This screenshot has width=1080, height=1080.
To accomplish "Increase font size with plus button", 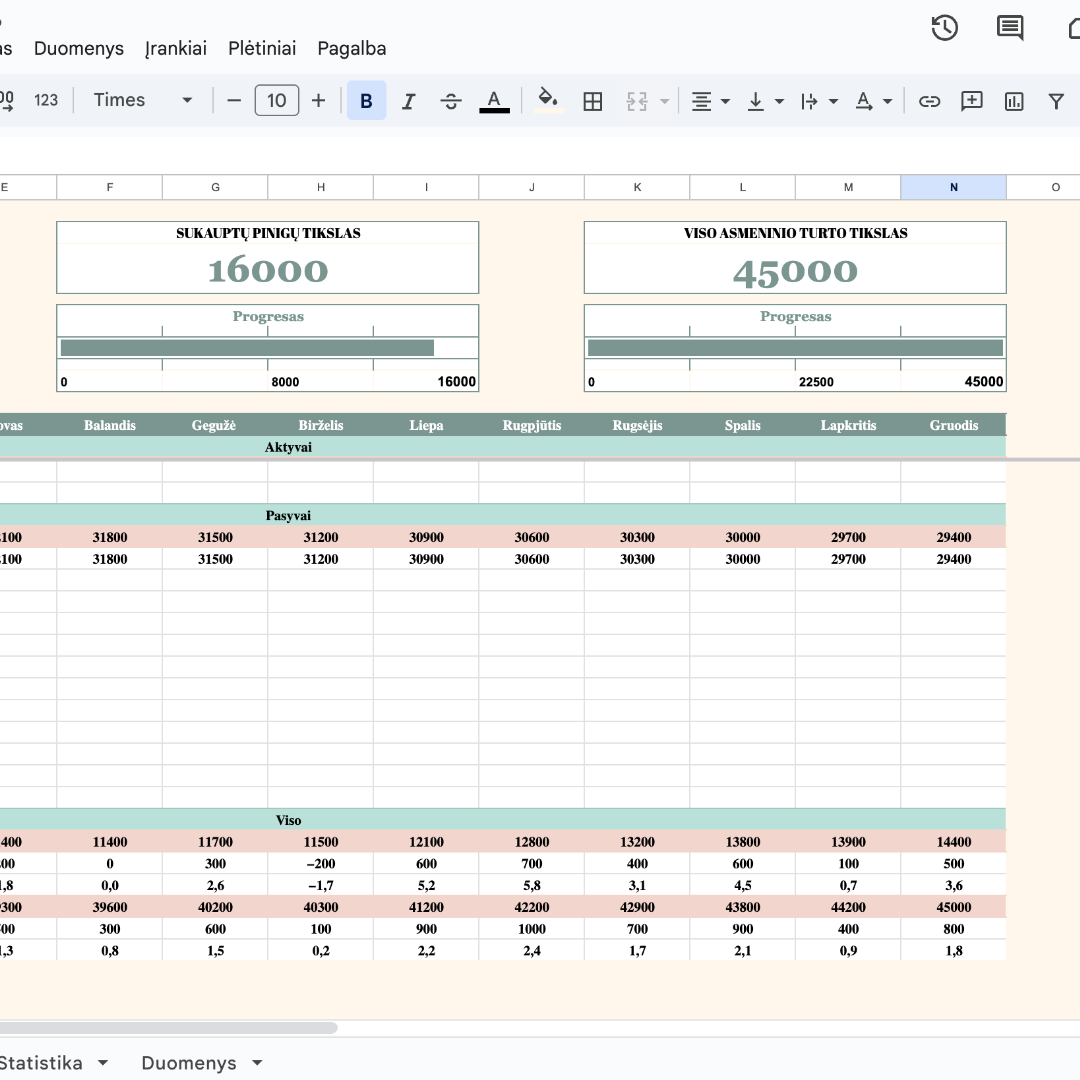I will coord(319,100).
